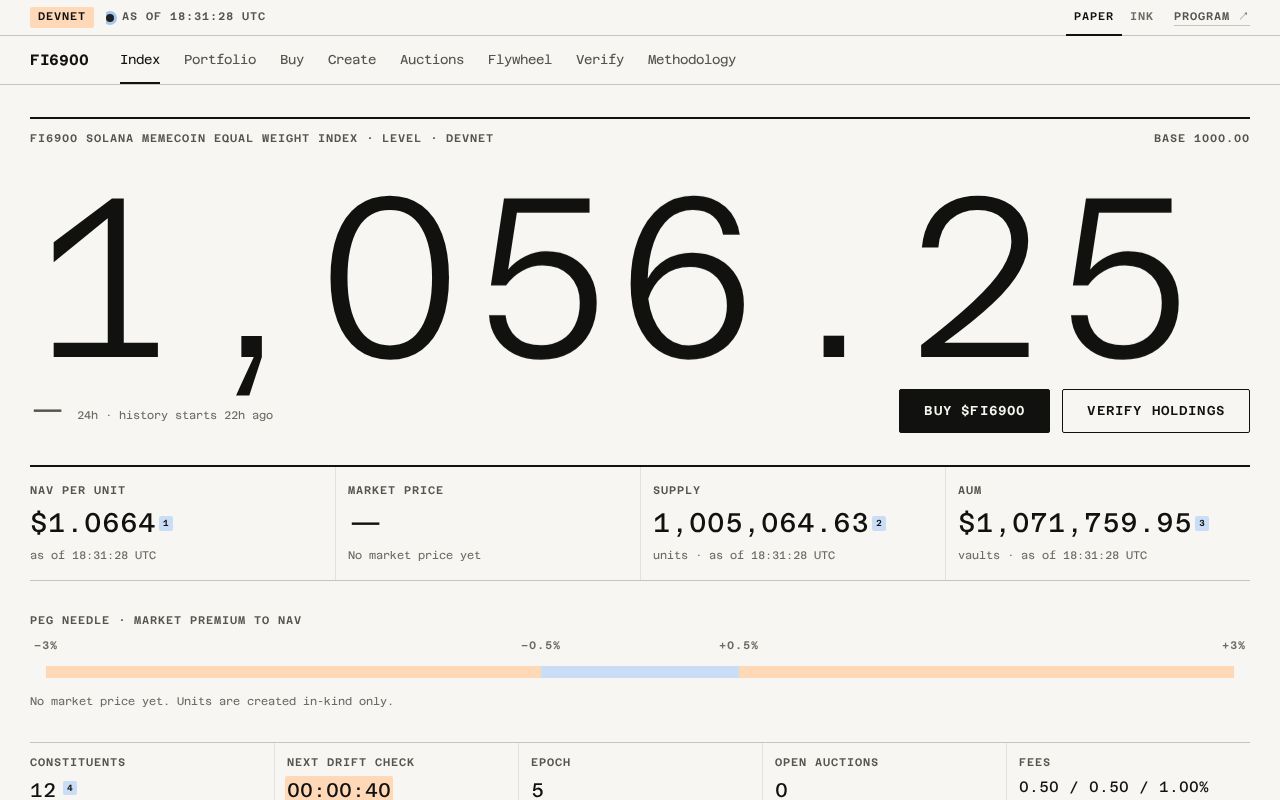Click footnote marker 1 beside NAV per unit
1280x800 pixels.
coord(166,523)
